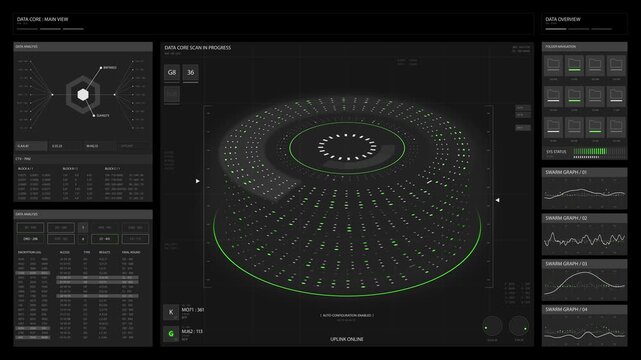The height and width of the screenshot is (360, 641).
Task: Click the DNO · 286 button
Action: coord(30,239)
